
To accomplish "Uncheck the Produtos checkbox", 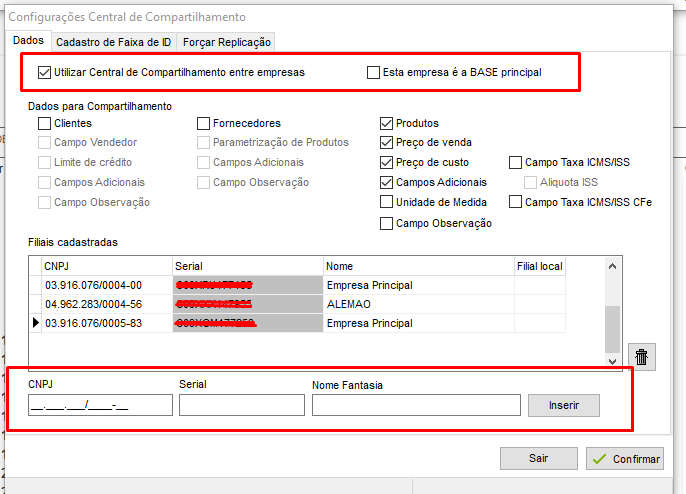I will point(387,124).
